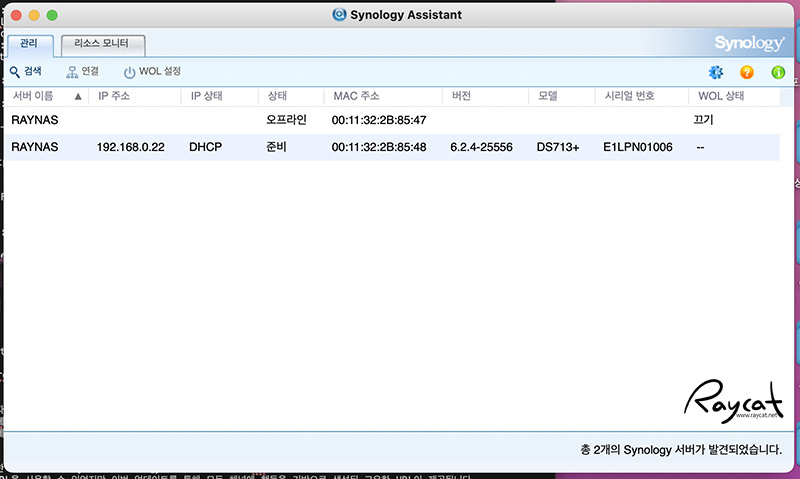
Task: Sort by MAC 주소 column header
Action: [356, 96]
